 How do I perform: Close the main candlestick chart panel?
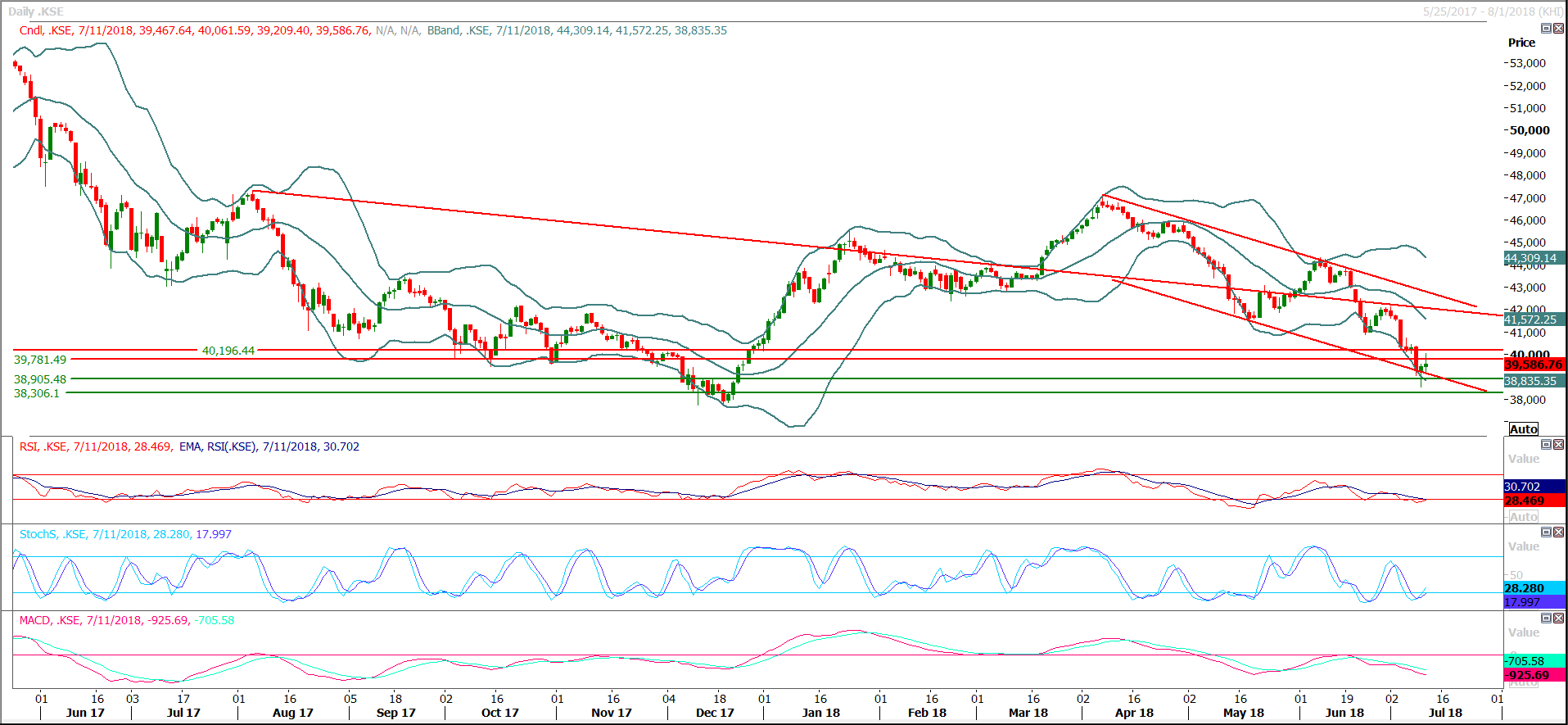[1558, 29]
